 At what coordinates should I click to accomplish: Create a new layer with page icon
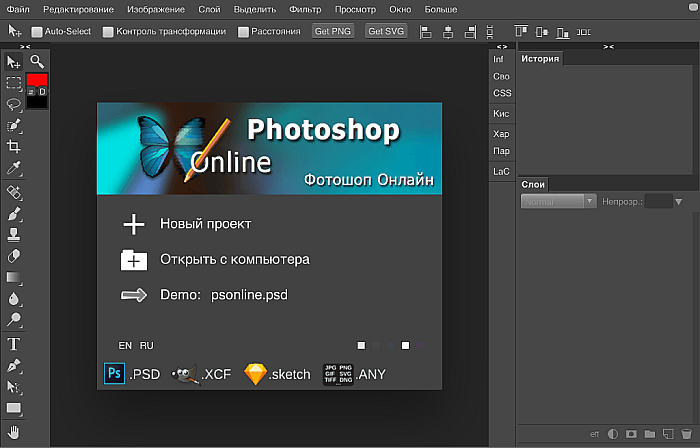tap(668, 434)
